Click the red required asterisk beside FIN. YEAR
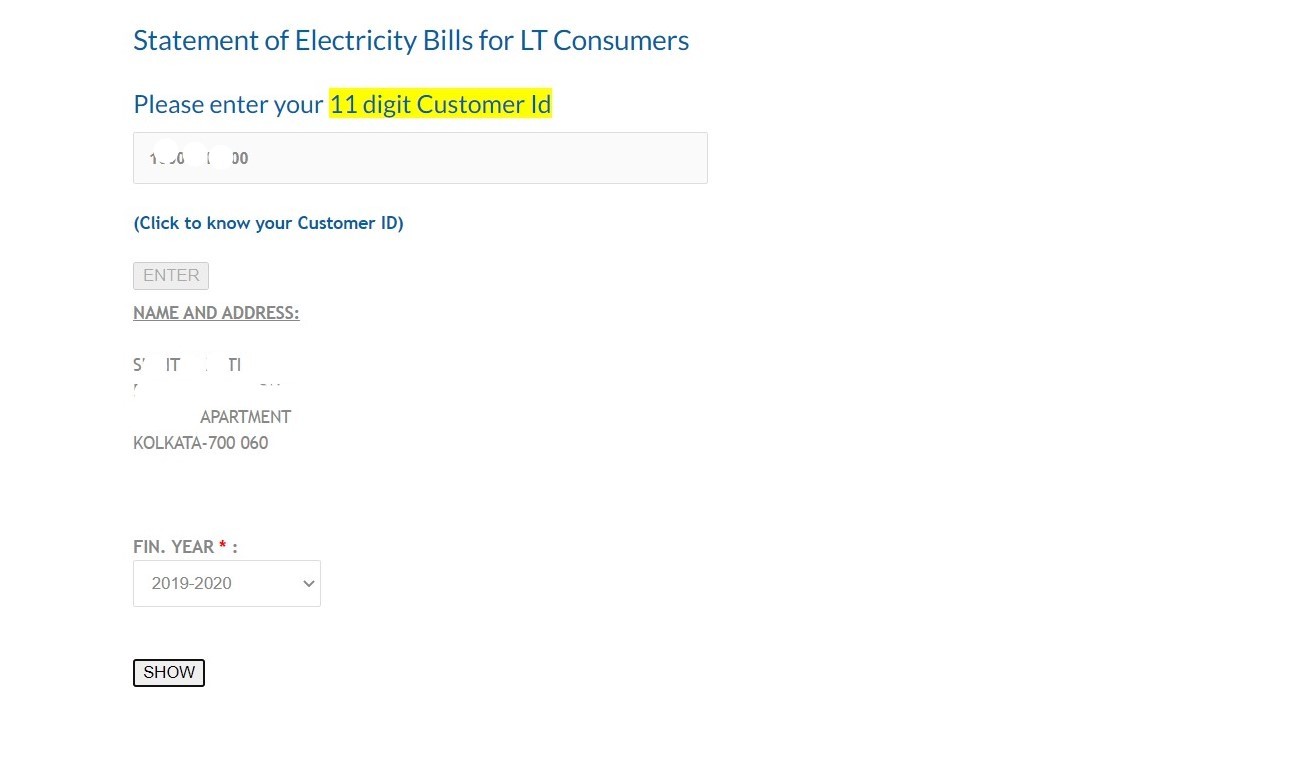1291x765 pixels. pyautogui.click(x=224, y=546)
